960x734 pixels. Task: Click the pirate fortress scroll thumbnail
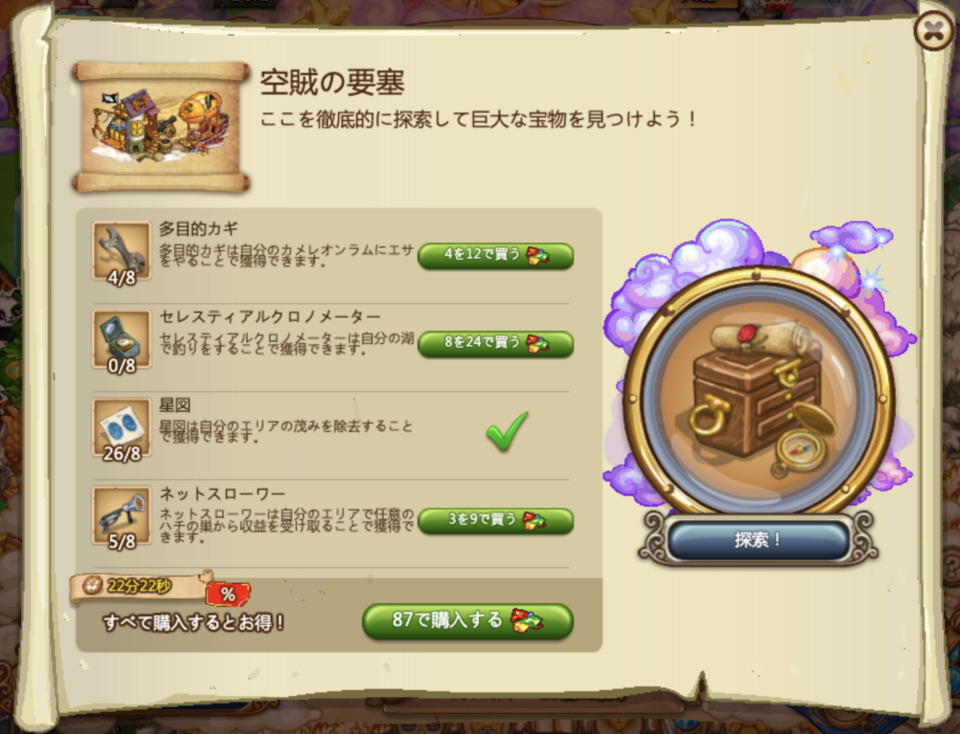161,127
